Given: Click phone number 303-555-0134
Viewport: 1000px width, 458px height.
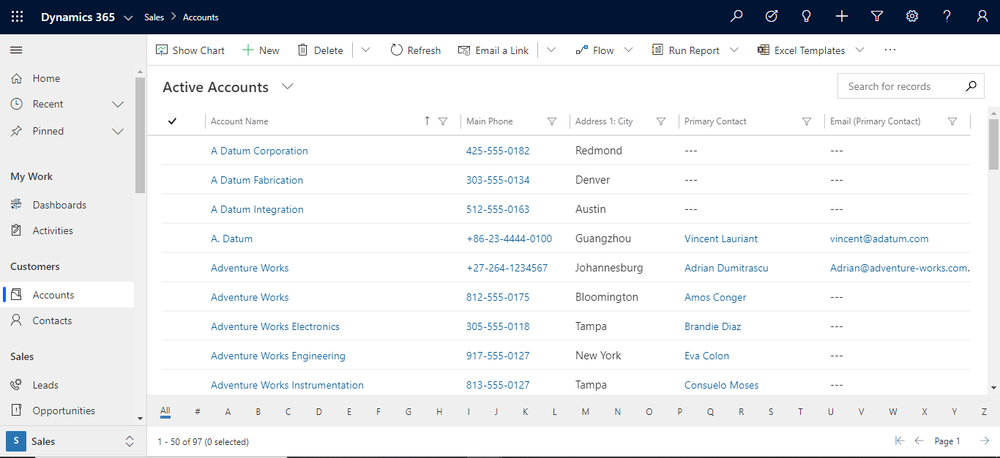Looking at the screenshot, I should [x=497, y=180].
